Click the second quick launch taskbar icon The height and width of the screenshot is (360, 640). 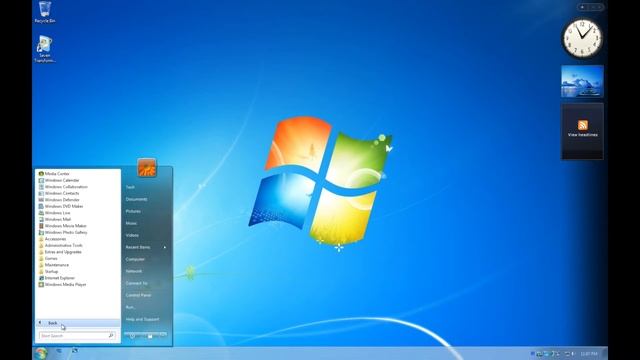pos(75,351)
